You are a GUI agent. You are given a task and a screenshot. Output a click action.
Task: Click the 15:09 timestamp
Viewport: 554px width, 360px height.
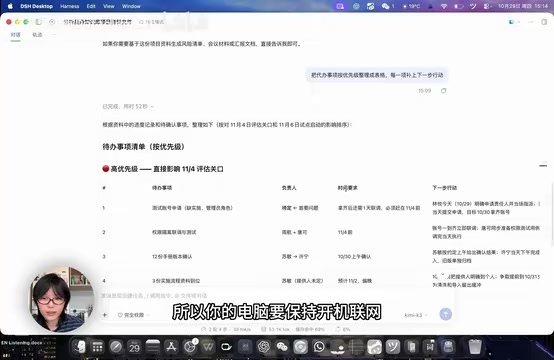pyautogui.click(x=424, y=91)
